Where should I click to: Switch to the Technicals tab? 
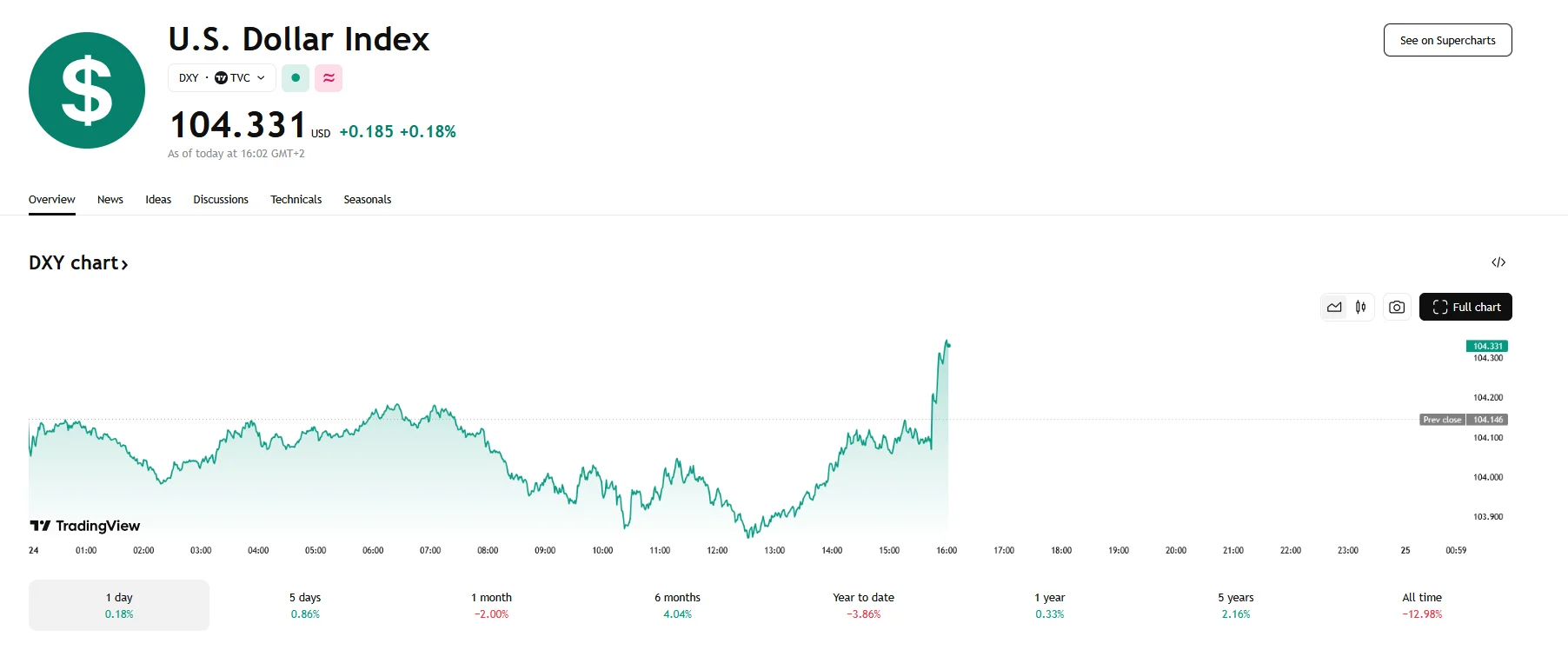coord(296,200)
